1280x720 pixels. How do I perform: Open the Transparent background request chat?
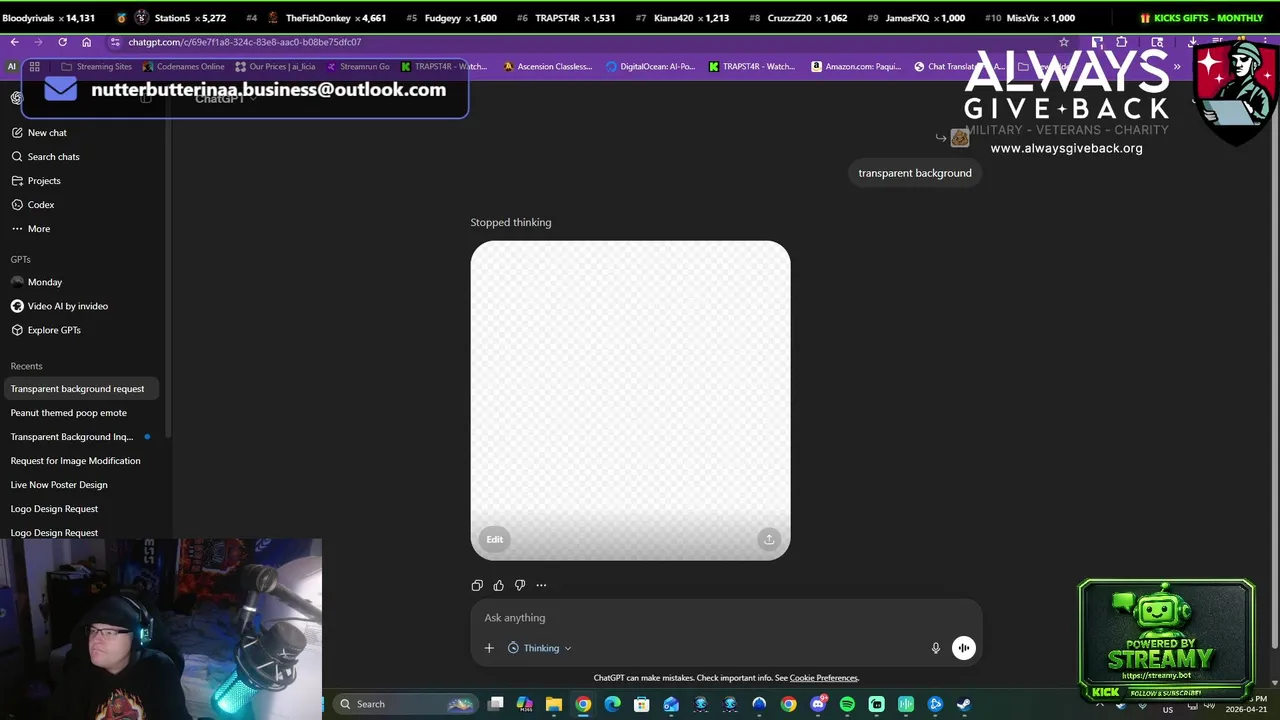82,389
